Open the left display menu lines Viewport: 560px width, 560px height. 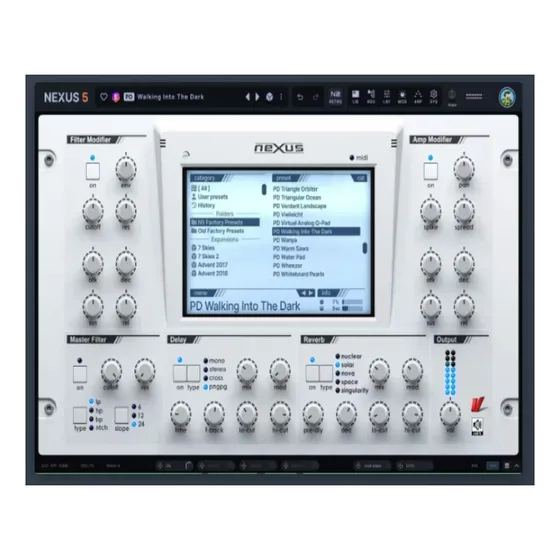[x=163, y=143]
